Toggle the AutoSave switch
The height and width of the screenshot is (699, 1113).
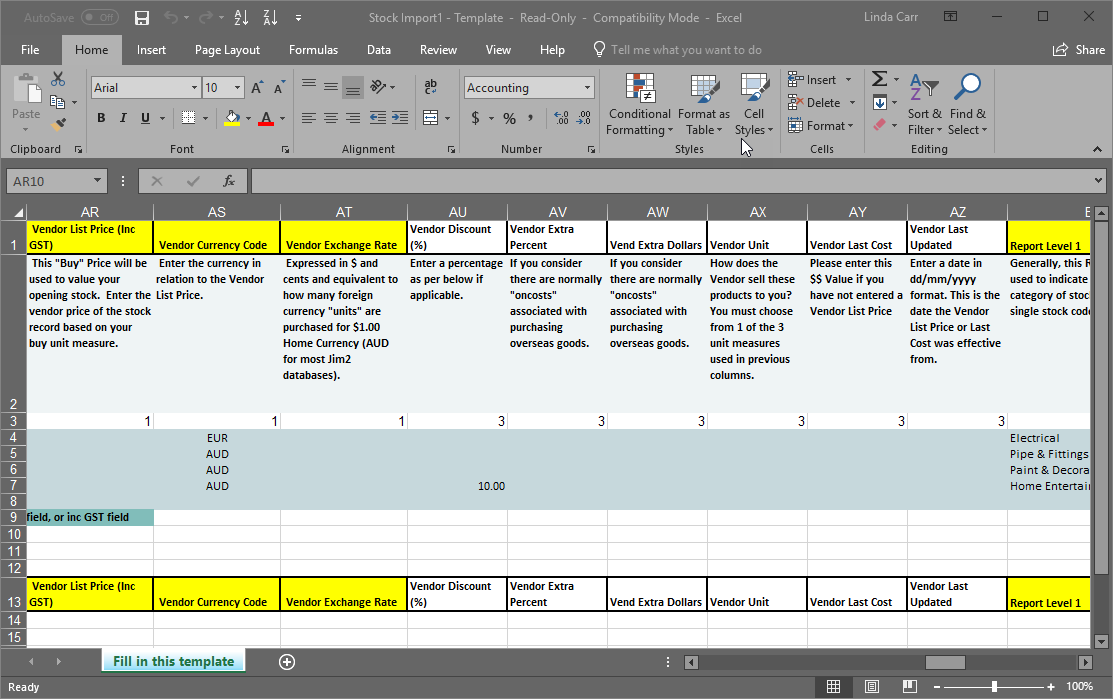[99, 18]
